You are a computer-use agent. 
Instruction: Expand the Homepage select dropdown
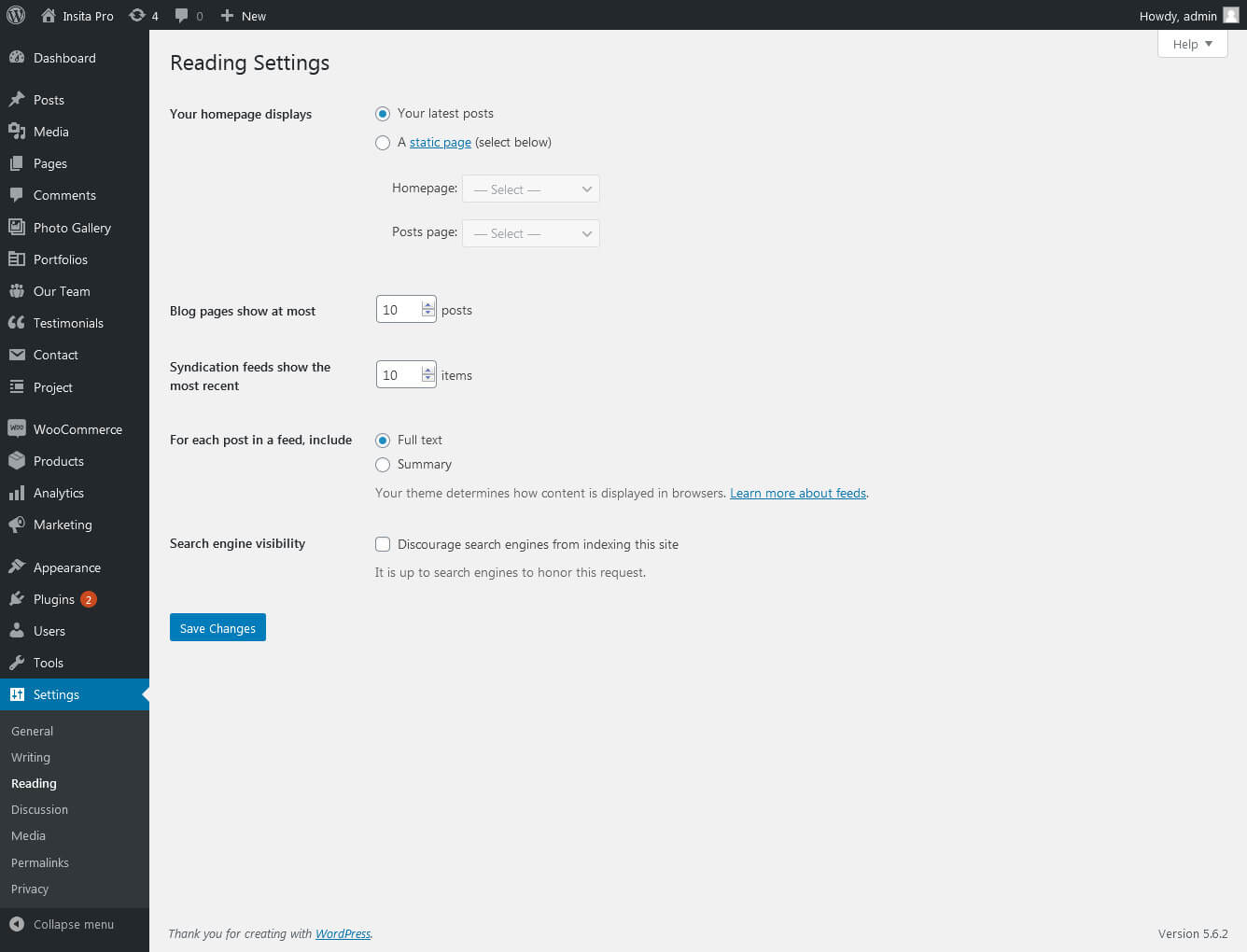click(x=530, y=189)
